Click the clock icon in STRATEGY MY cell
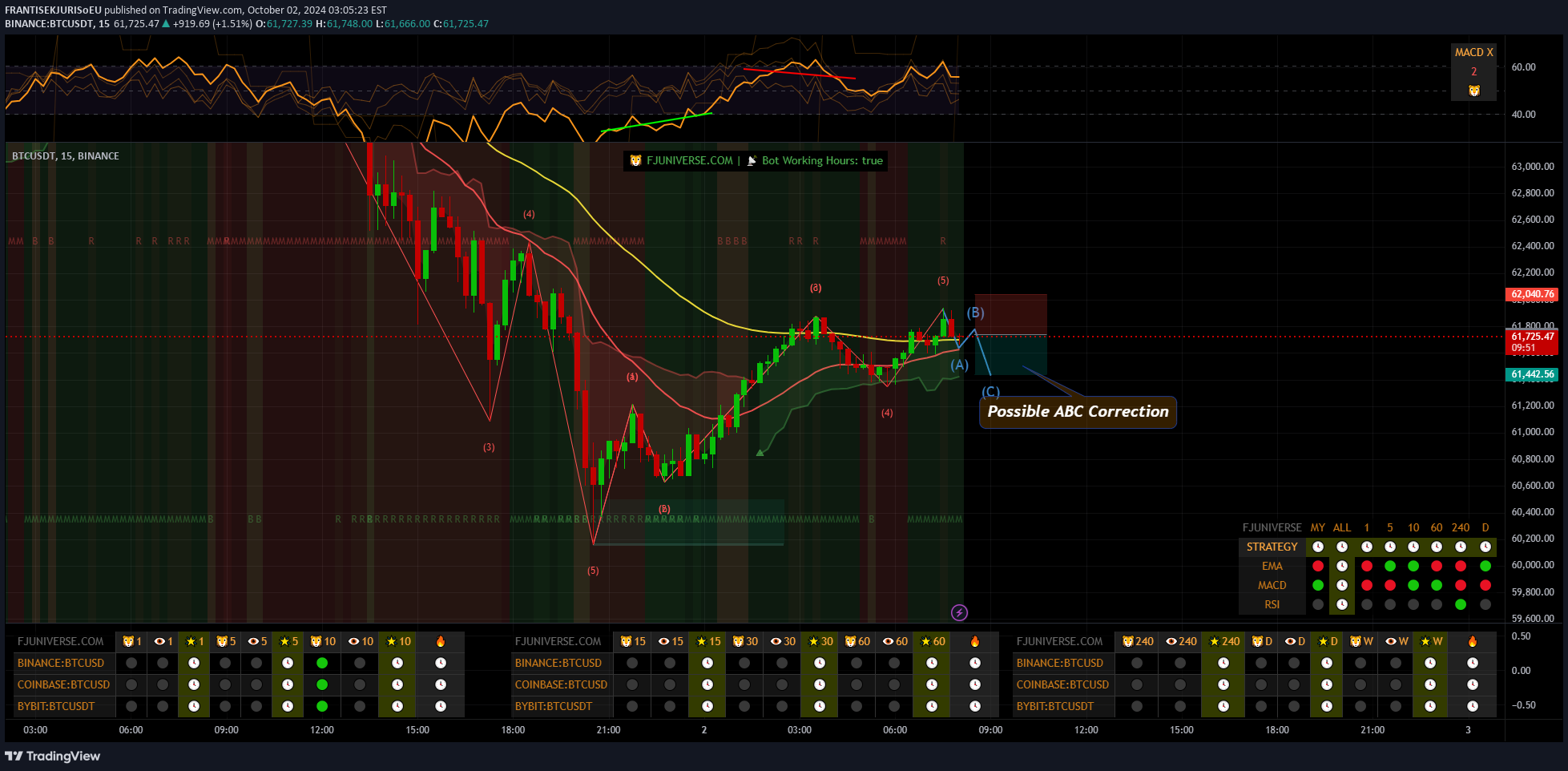This screenshot has height=771, width=1568. 1318,547
